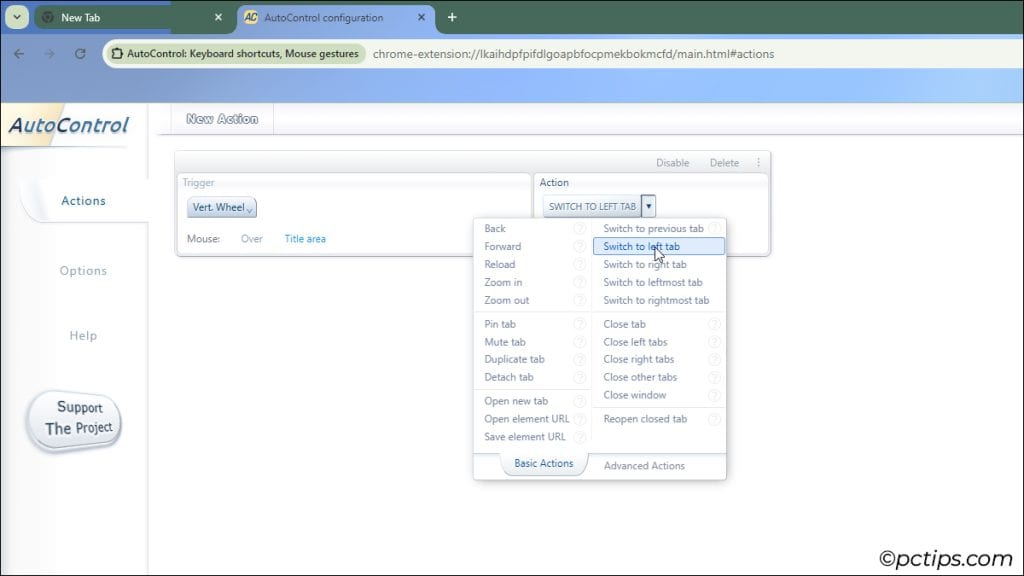Click help icon next to Back action
Screen dimensions: 1024x576
pyautogui.click(x=579, y=229)
